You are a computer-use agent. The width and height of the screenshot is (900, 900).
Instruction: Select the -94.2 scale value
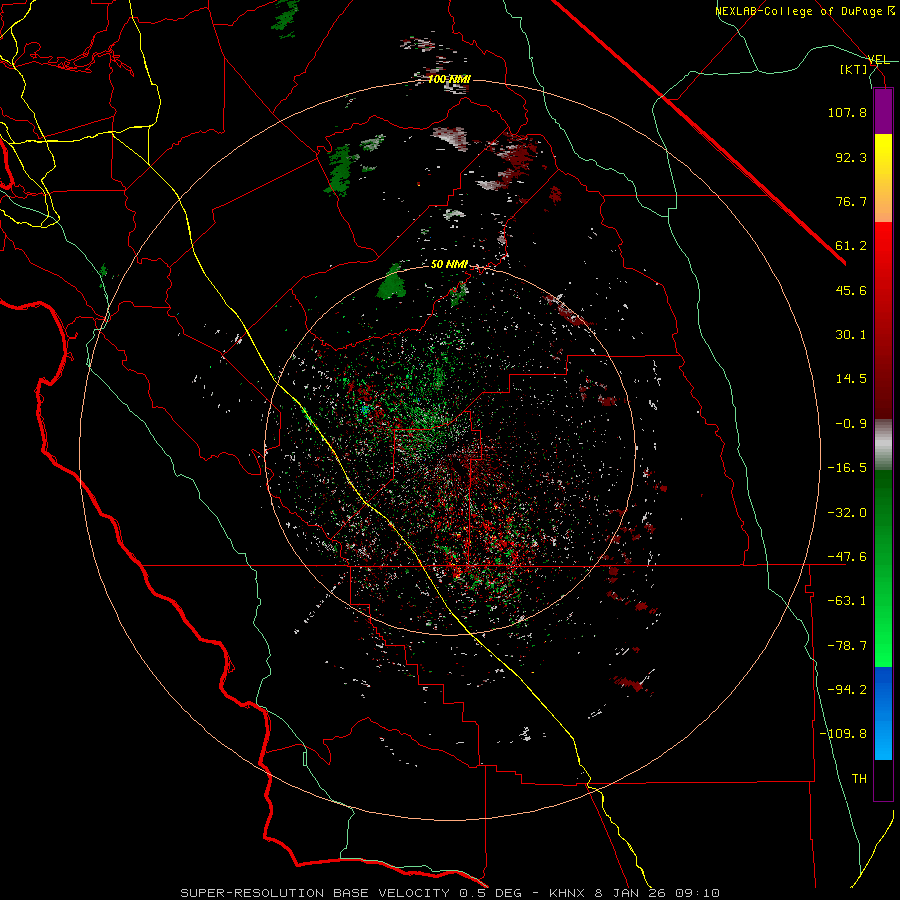(x=847, y=690)
